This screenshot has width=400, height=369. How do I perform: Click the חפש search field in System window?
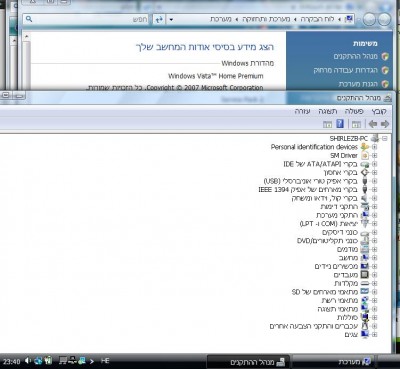87,19
